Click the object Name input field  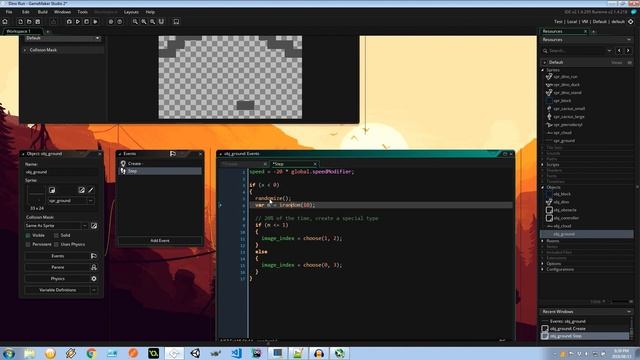point(61,172)
